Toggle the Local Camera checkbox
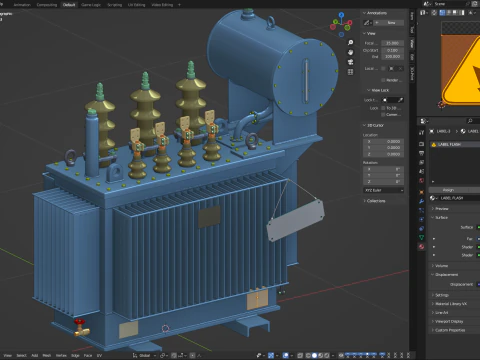 (x=383, y=68)
